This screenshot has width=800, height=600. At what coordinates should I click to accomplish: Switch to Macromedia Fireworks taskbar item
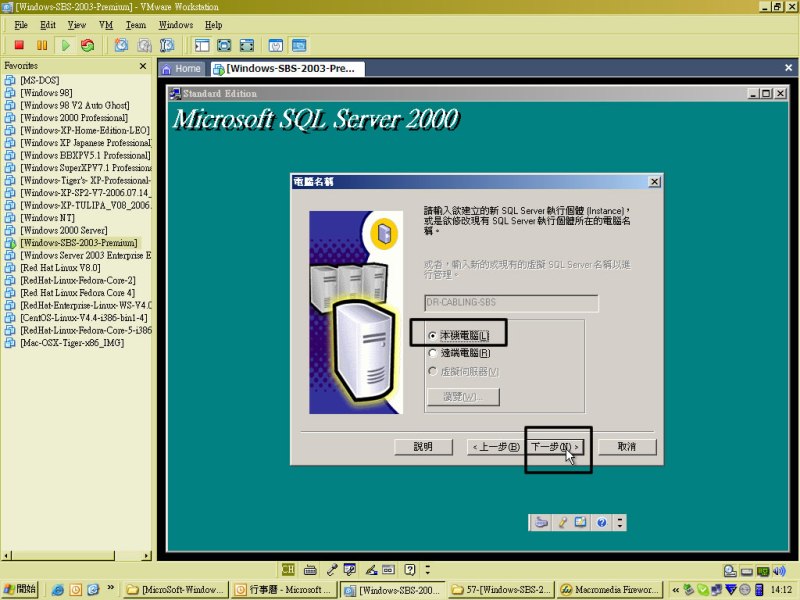610,590
